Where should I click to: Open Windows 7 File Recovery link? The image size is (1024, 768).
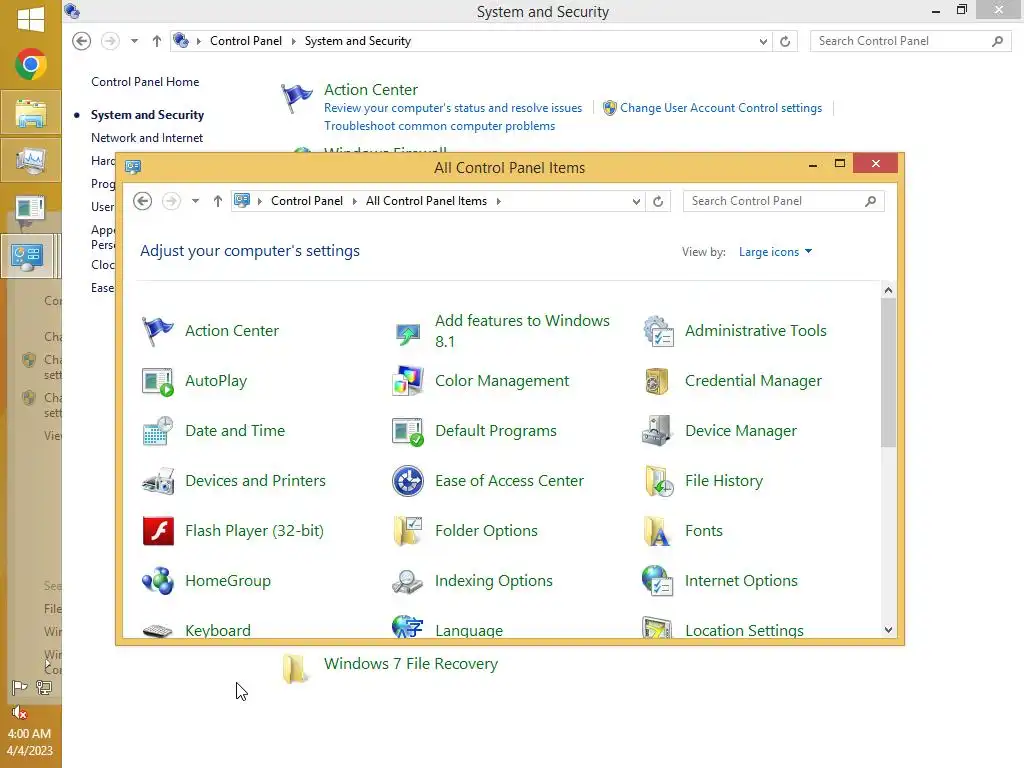pyautogui.click(x=411, y=664)
